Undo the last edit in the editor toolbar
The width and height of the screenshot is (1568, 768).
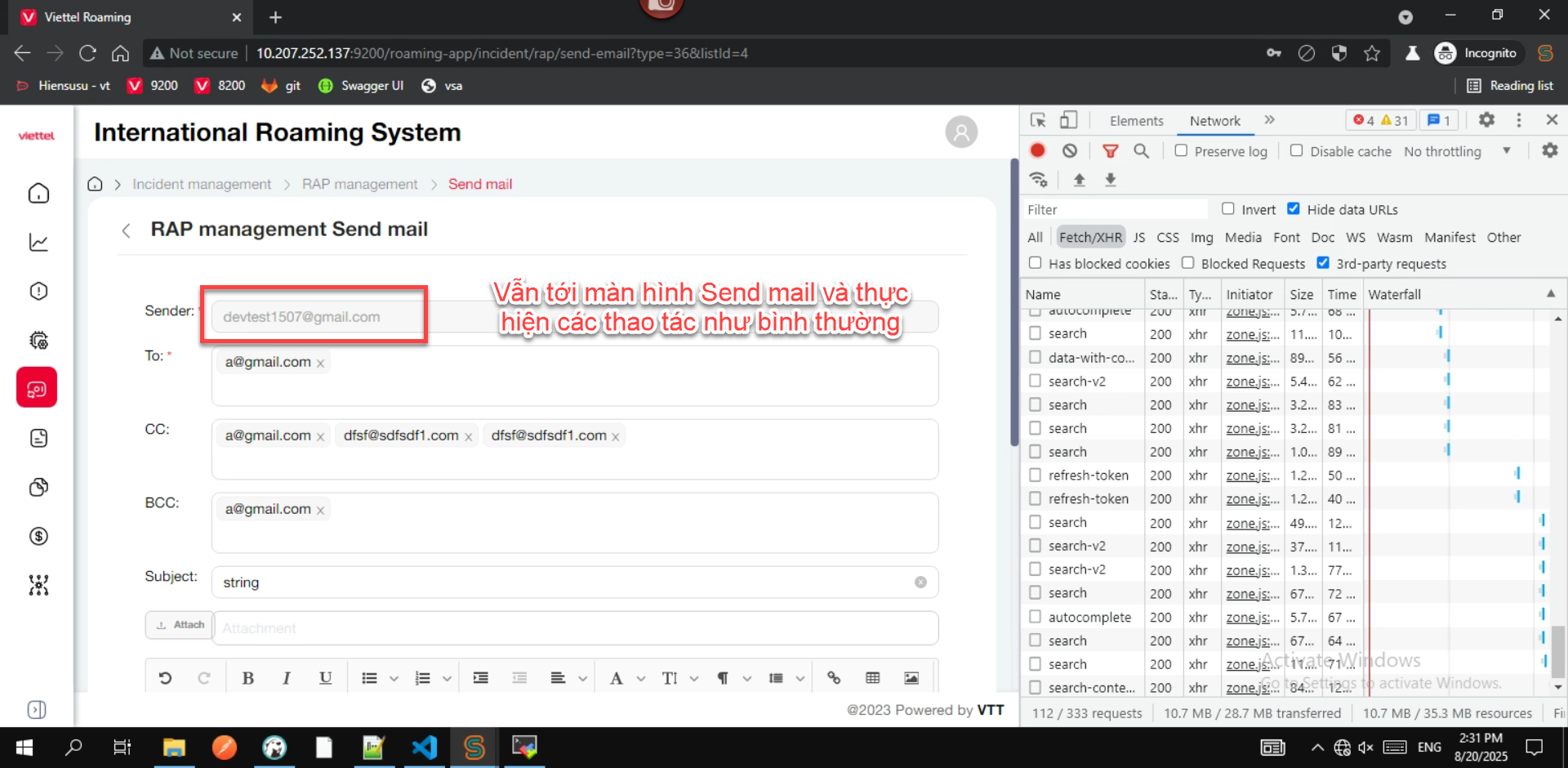(165, 678)
